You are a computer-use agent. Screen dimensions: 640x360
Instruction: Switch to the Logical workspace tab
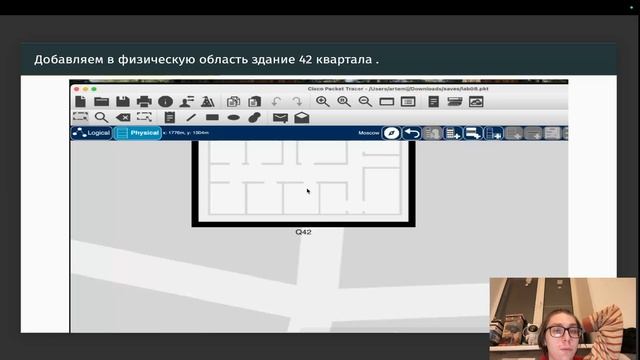(x=91, y=133)
